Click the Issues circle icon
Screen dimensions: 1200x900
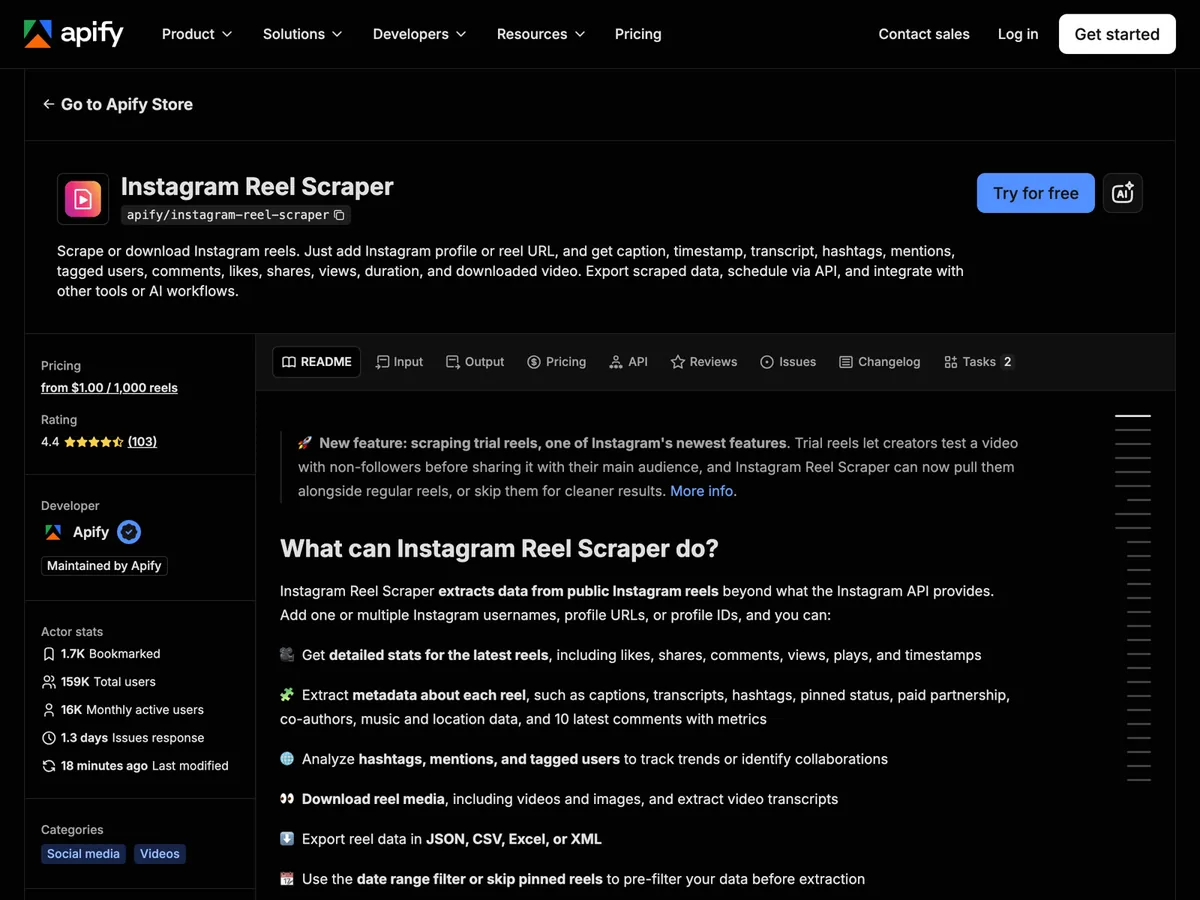767,362
